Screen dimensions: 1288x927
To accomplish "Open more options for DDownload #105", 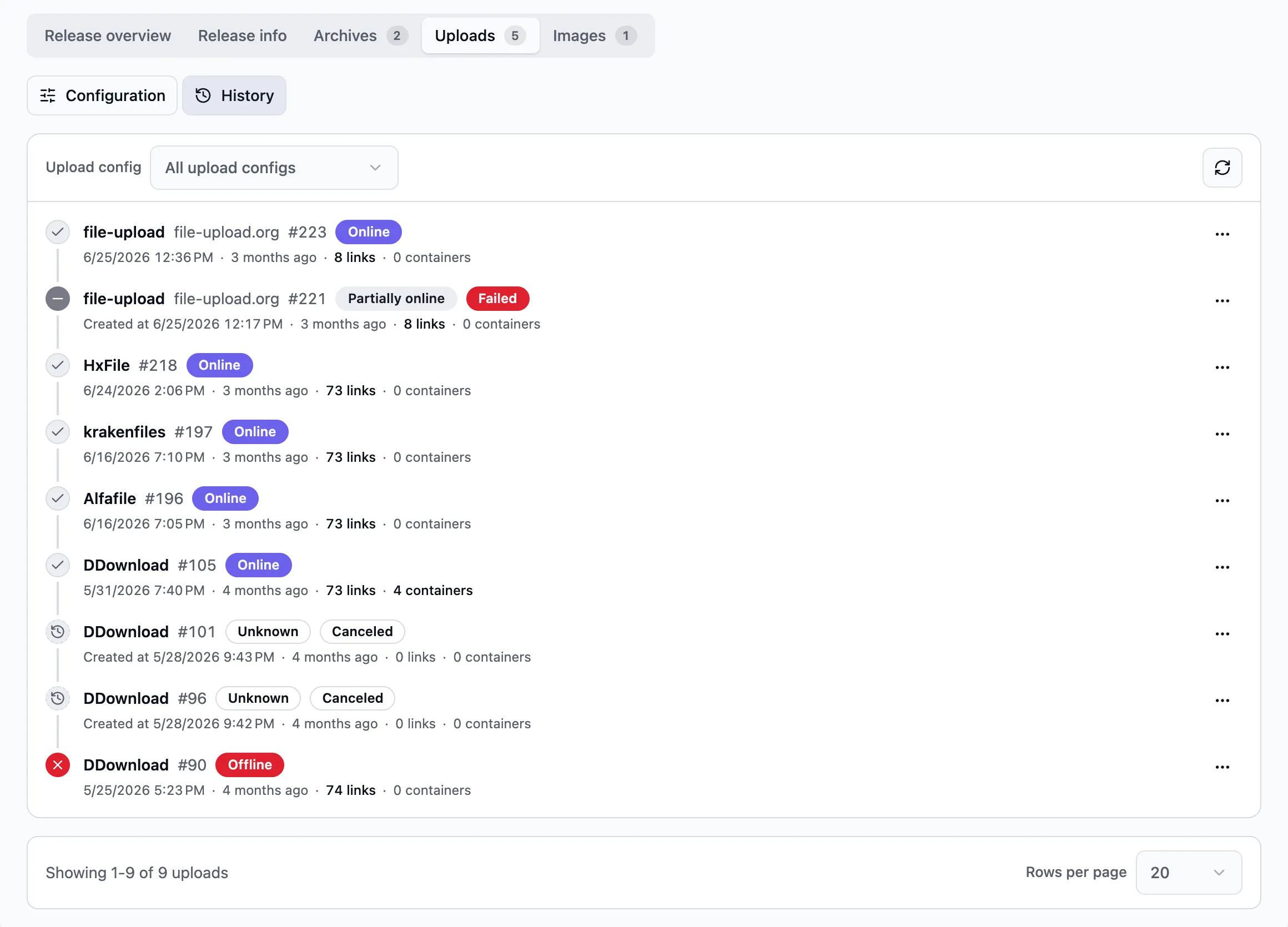I will 1222,567.
